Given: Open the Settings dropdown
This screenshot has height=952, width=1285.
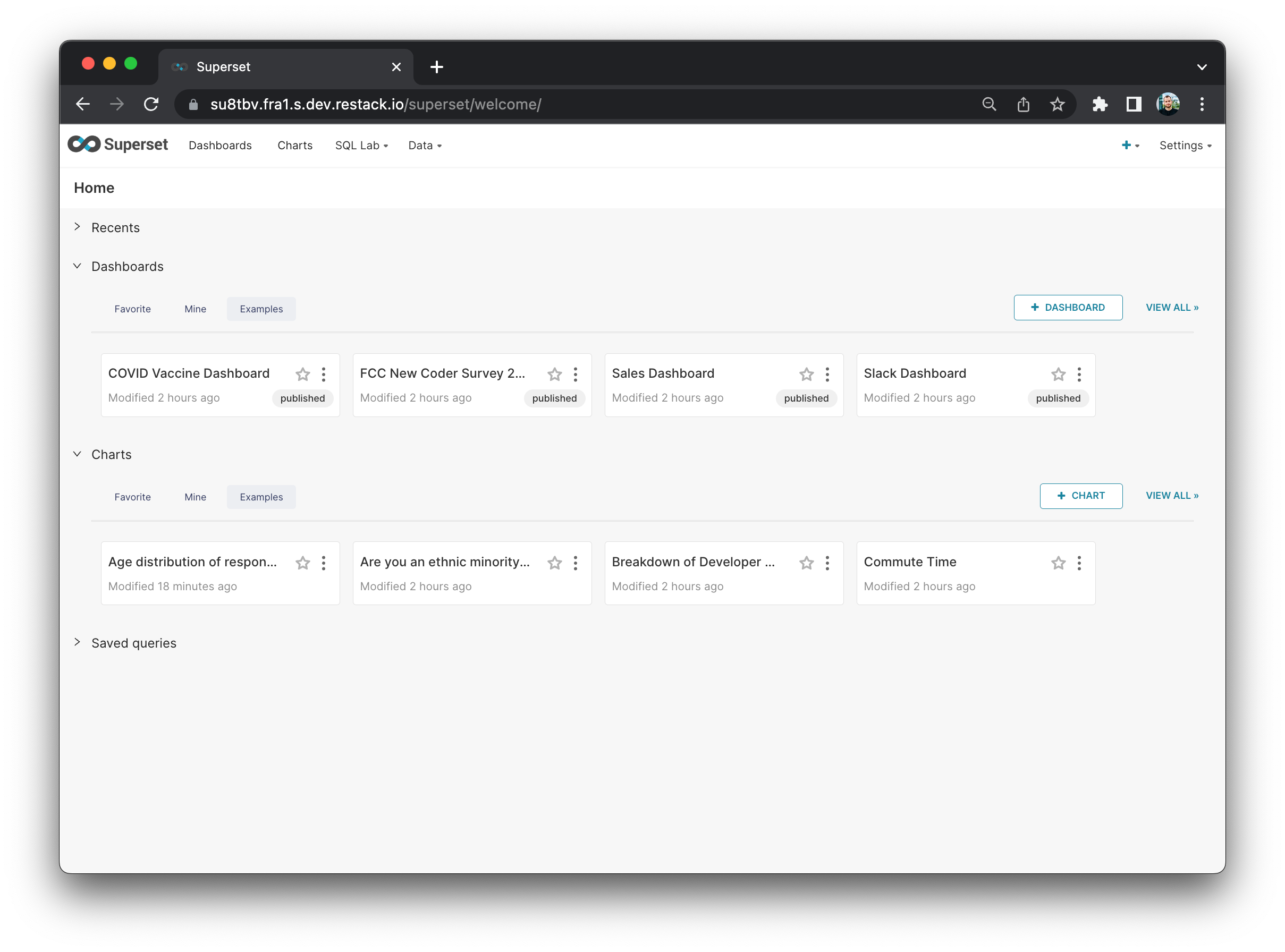Looking at the screenshot, I should coord(1185,146).
